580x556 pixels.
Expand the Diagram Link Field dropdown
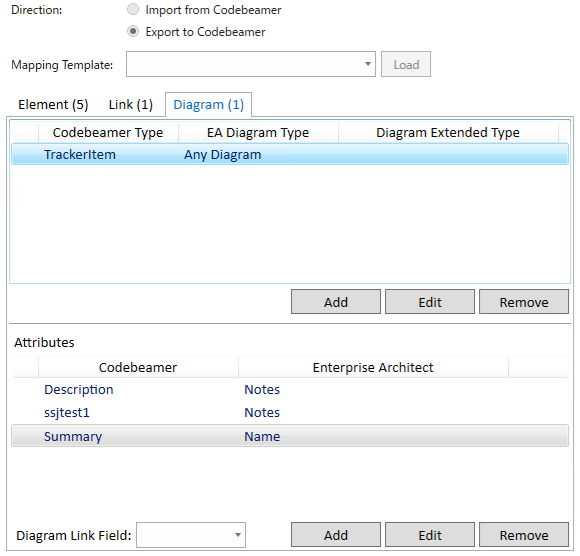click(x=237, y=535)
